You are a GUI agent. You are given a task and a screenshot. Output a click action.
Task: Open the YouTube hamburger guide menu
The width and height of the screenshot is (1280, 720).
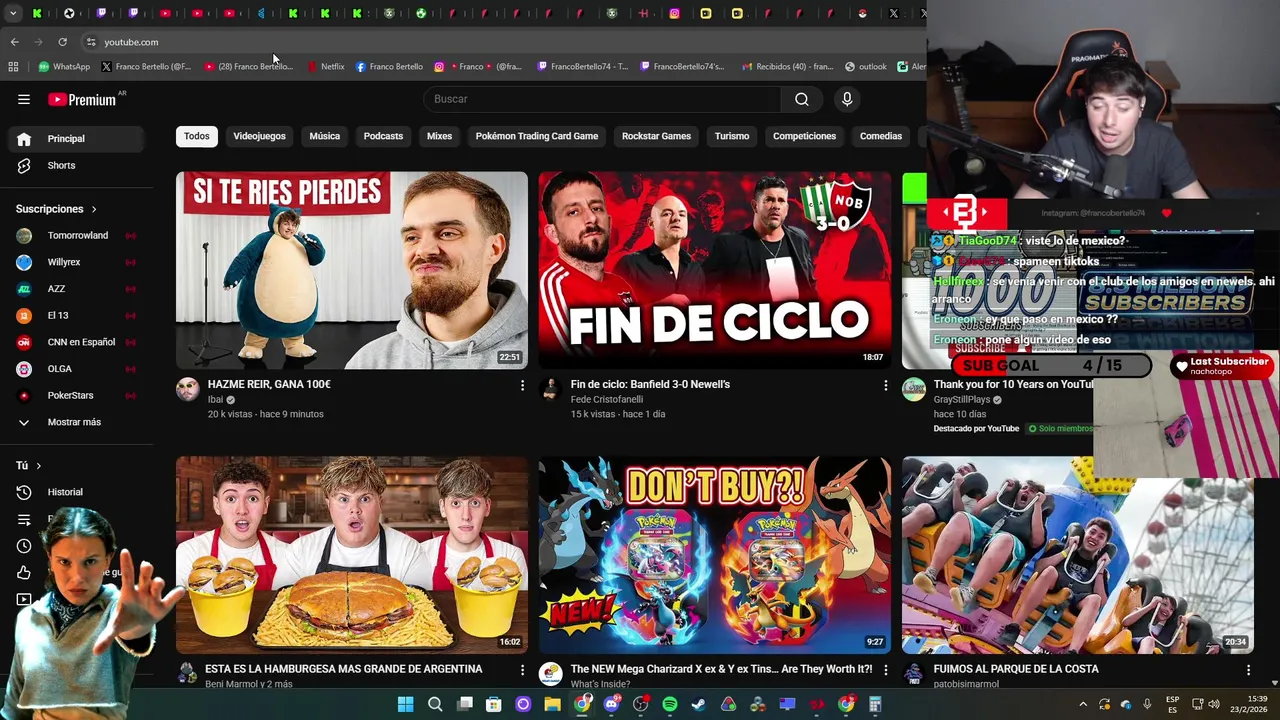click(24, 99)
